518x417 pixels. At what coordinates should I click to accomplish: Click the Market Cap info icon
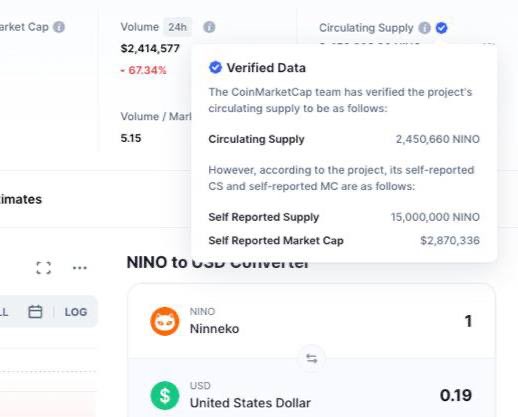59,27
